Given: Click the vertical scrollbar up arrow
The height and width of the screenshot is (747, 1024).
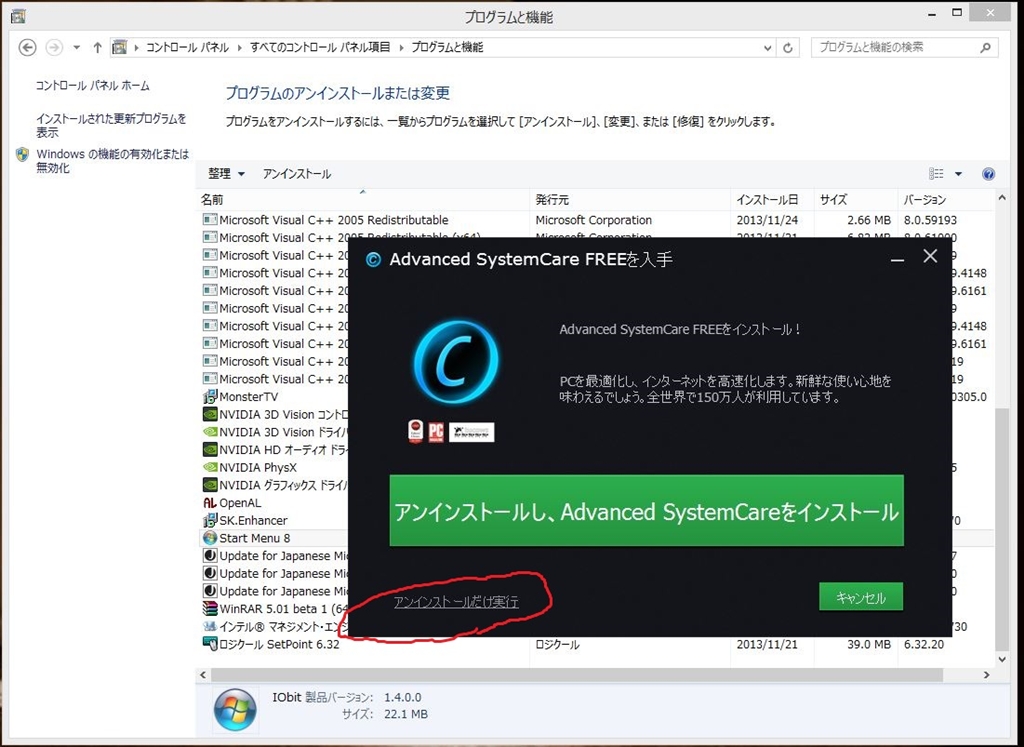Looking at the screenshot, I should point(1002,199).
